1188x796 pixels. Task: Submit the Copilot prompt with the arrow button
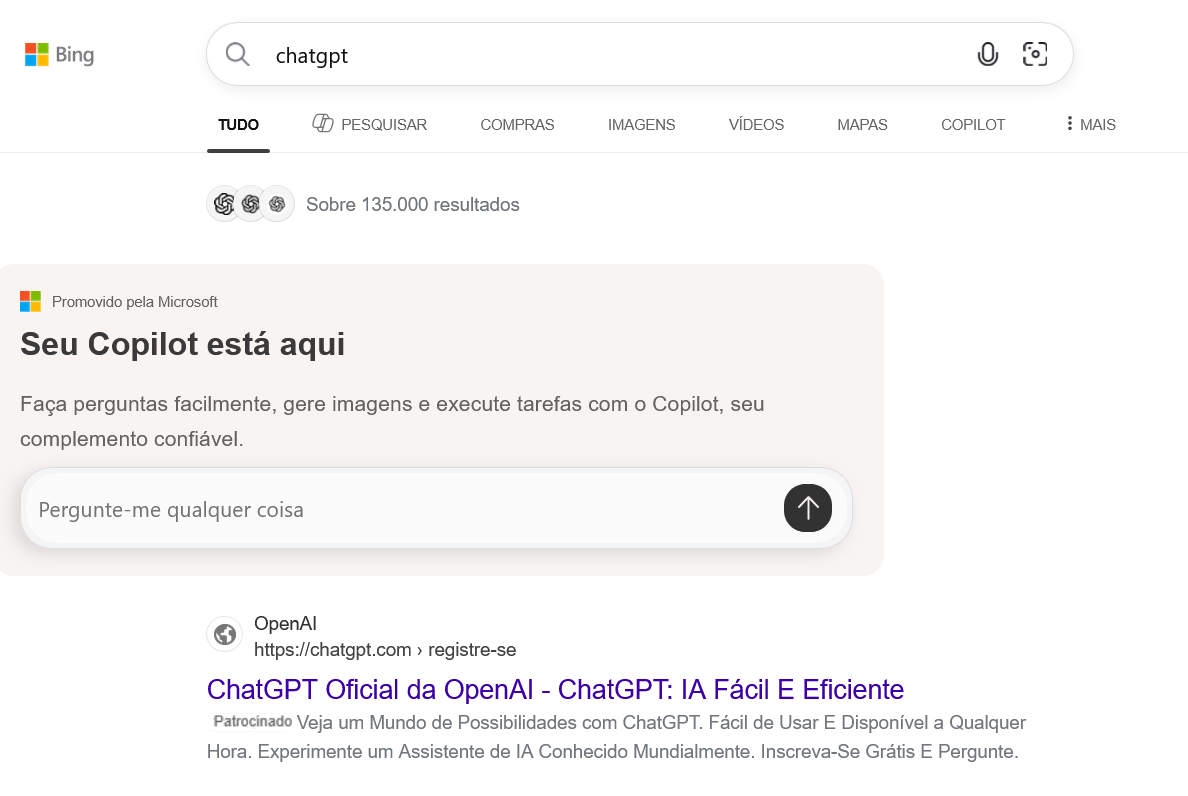[x=808, y=508]
